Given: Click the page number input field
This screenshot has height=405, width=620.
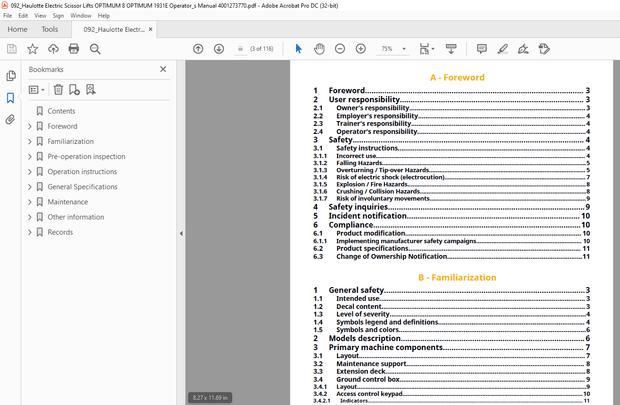Looking at the screenshot, I should [240, 49].
